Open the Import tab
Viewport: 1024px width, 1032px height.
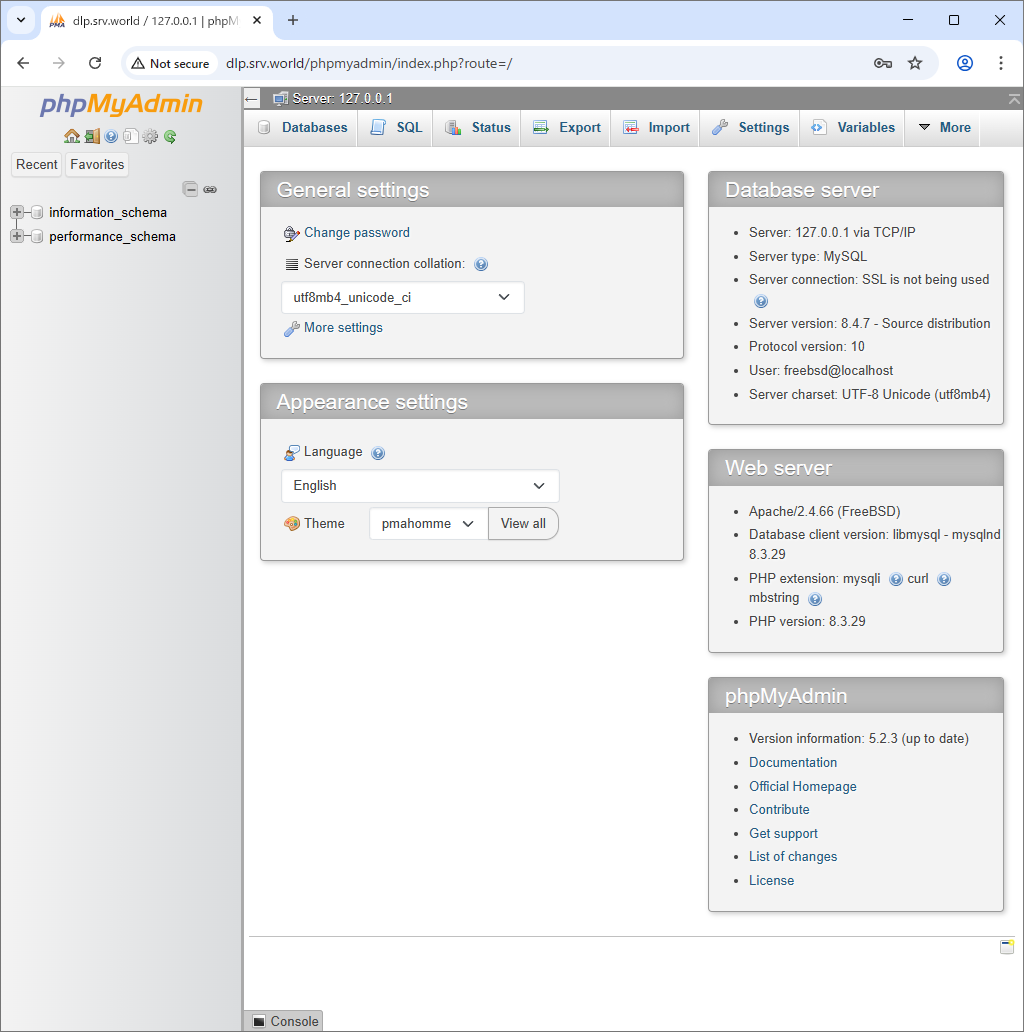click(655, 128)
